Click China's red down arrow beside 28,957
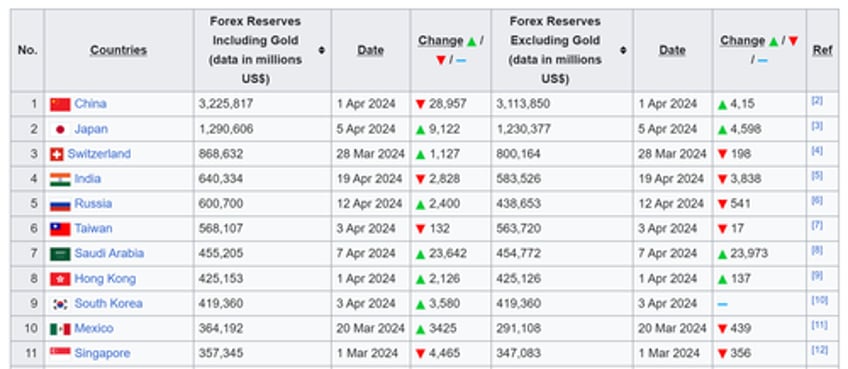 421,104
